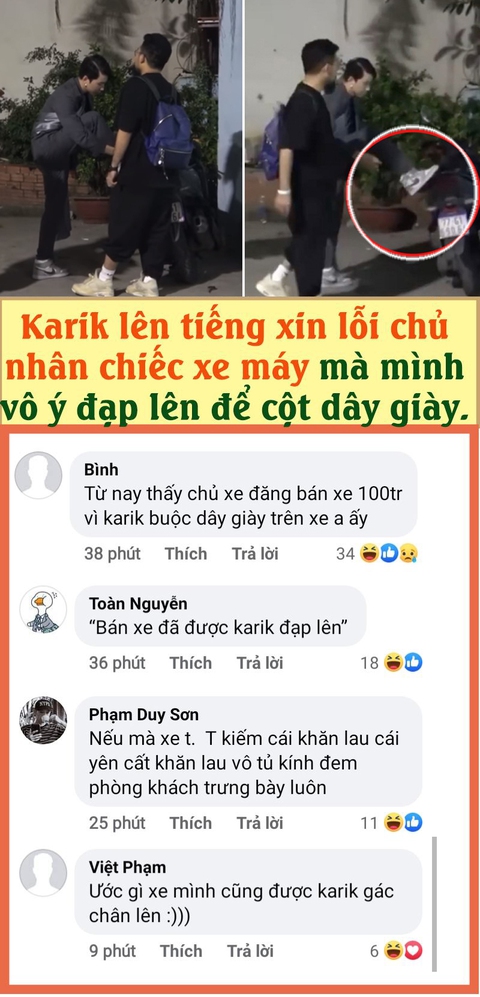480x997 pixels.
Task: Open Việt Phạm's default avatar
Action: tap(43, 872)
